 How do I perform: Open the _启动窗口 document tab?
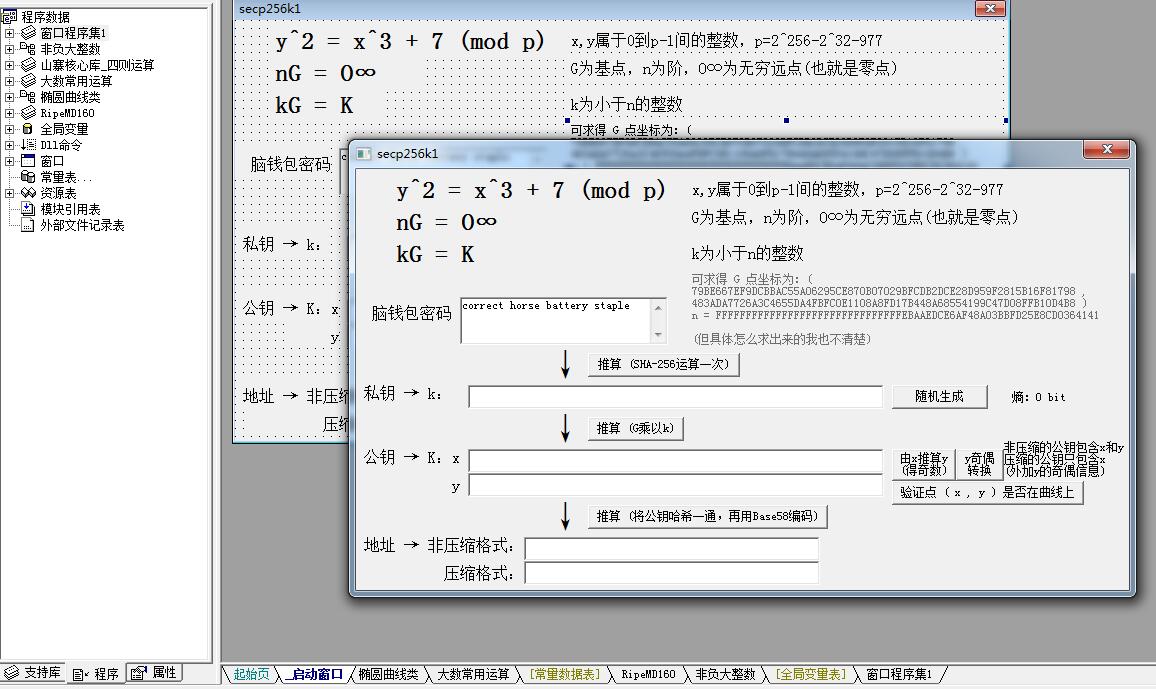[316, 674]
